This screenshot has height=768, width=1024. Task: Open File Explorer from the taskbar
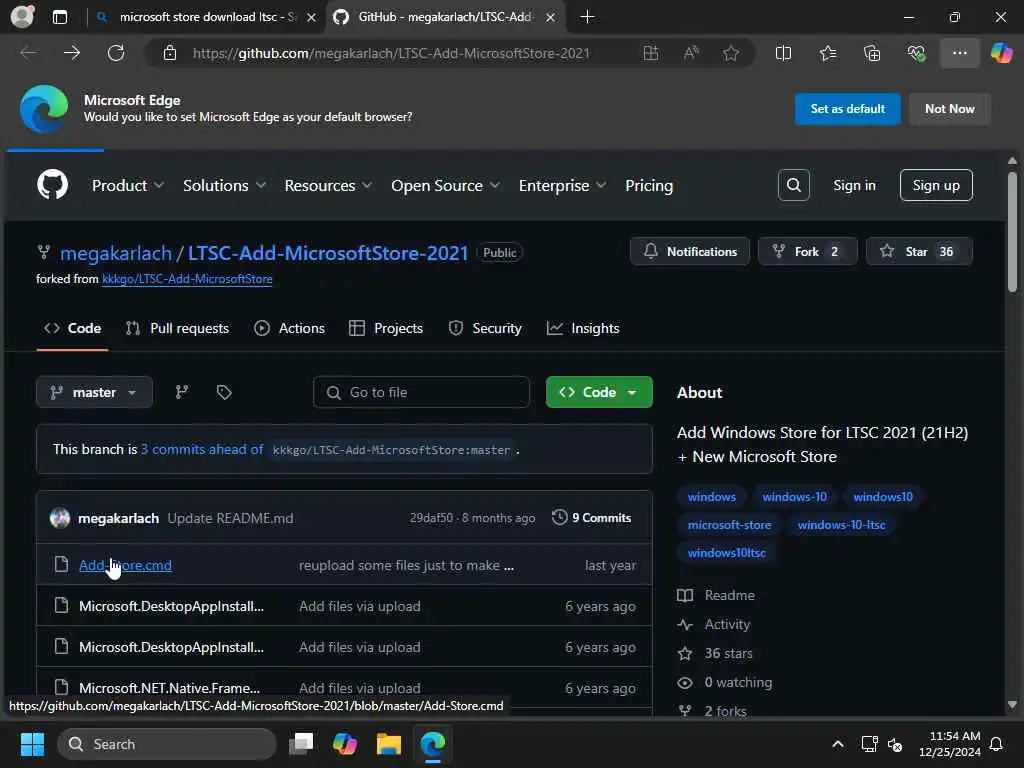[x=389, y=744]
